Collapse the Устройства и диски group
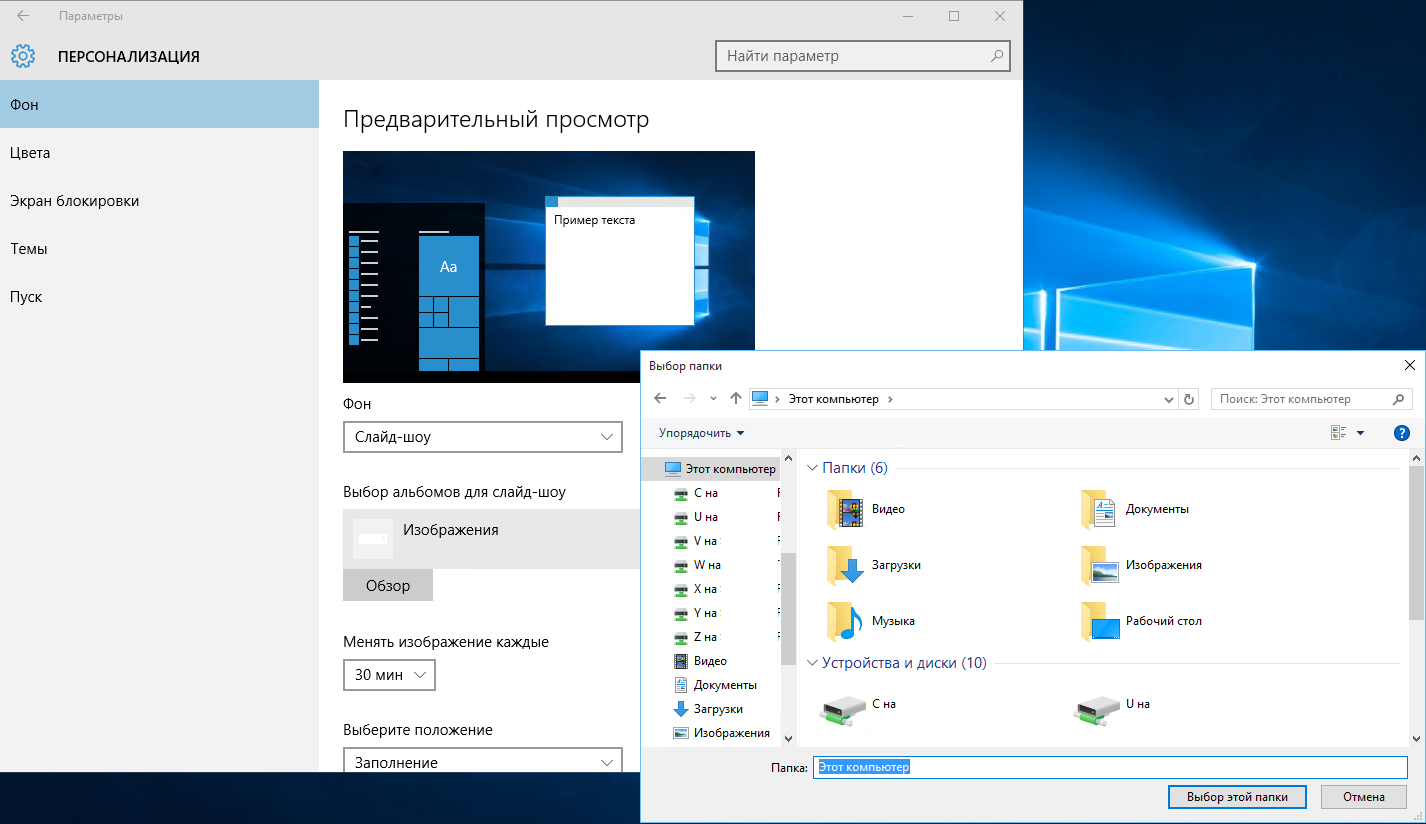The width and height of the screenshot is (1426, 824). 812,663
